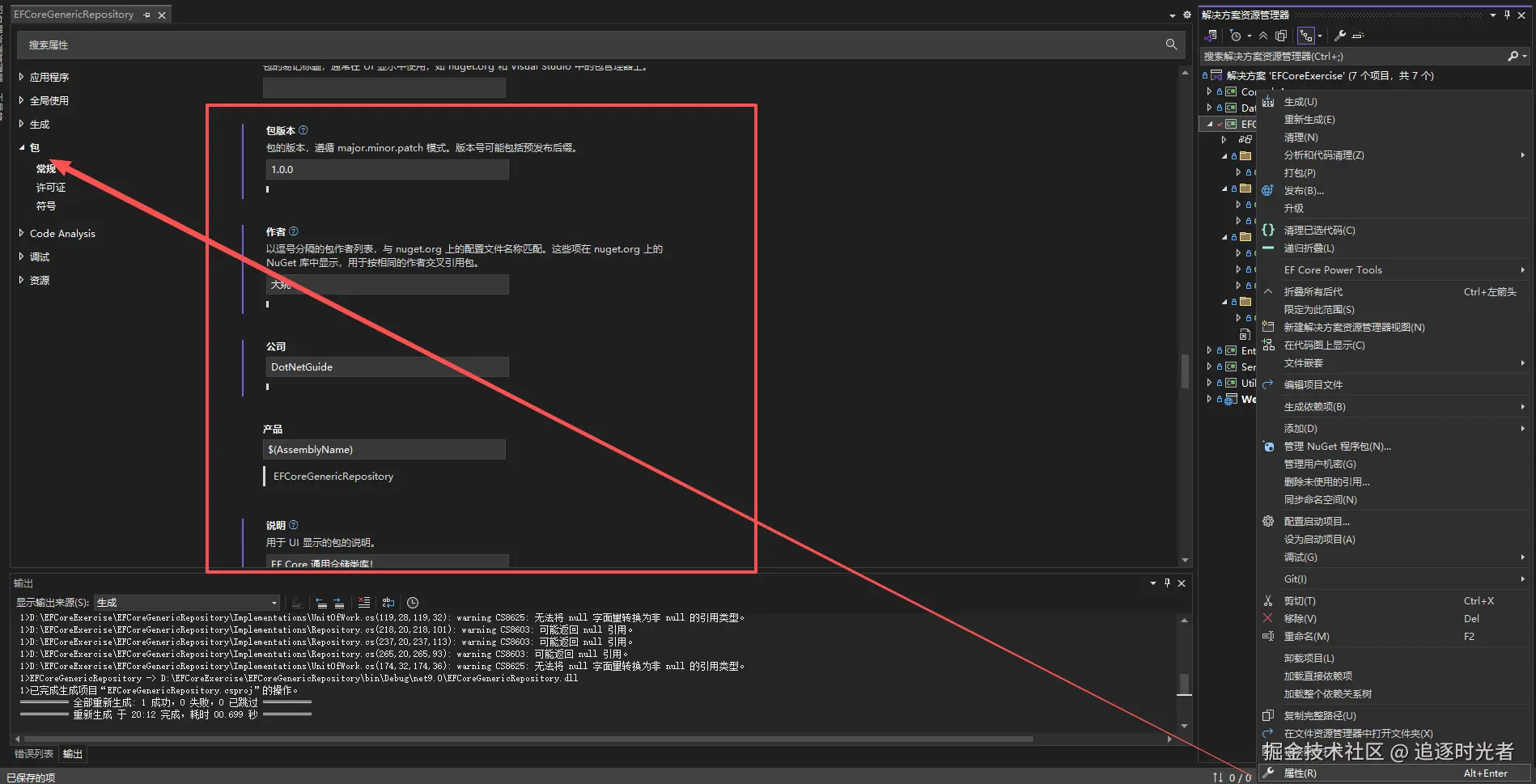This screenshot has width=1536, height=784.
Task: Click indent output lines icon
Action: click(339, 603)
